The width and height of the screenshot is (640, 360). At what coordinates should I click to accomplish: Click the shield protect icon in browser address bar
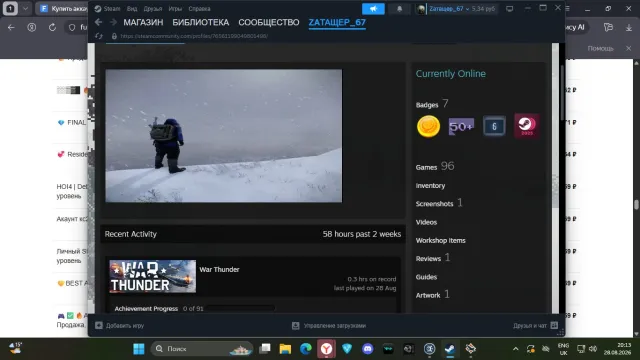click(72, 27)
